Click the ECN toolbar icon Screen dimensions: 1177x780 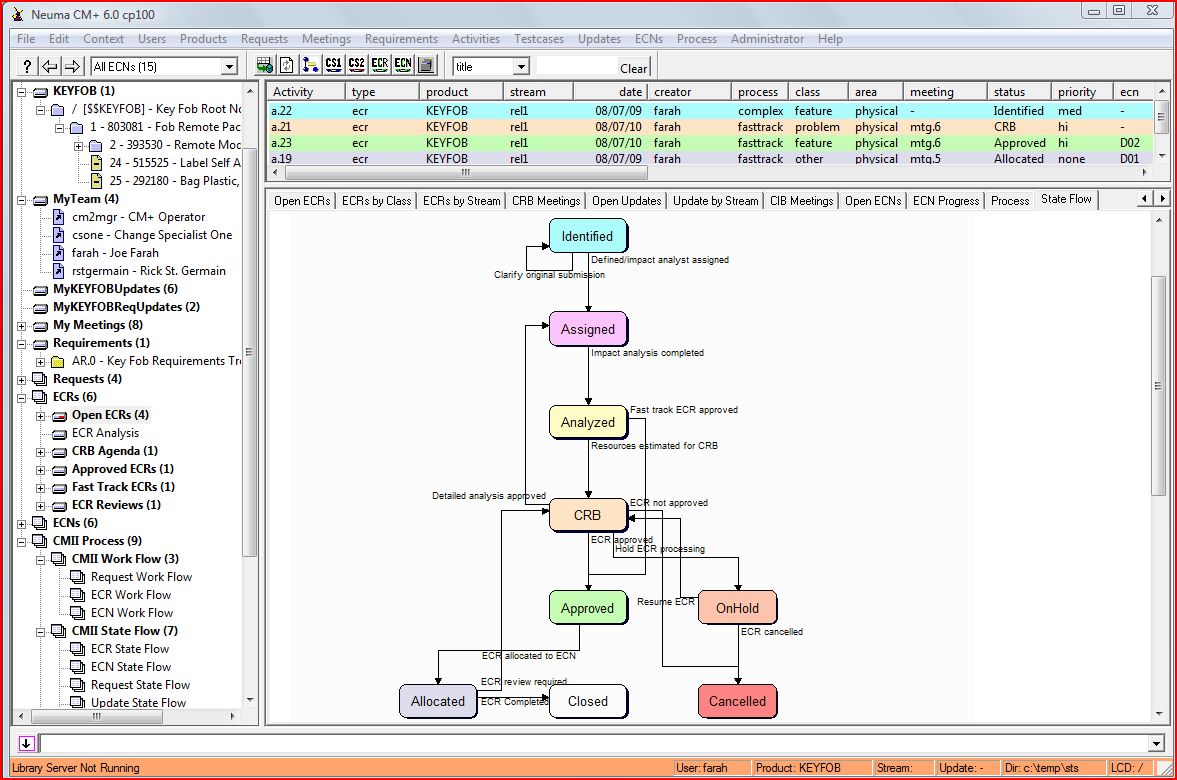(x=402, y=66)
